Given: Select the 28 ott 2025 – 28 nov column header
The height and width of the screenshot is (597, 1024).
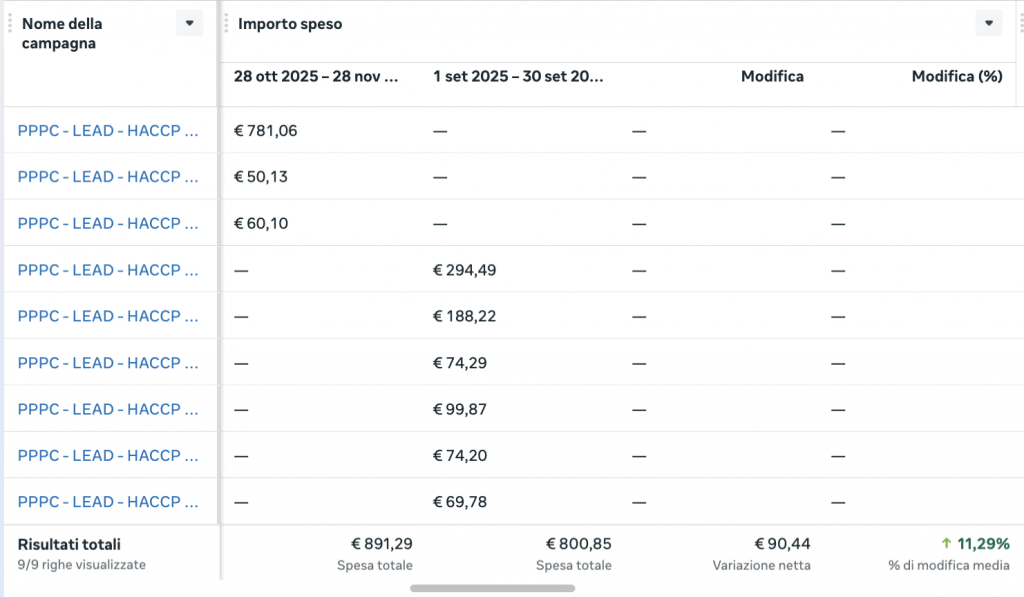Looking at the screenshot, I should [316, 76].
